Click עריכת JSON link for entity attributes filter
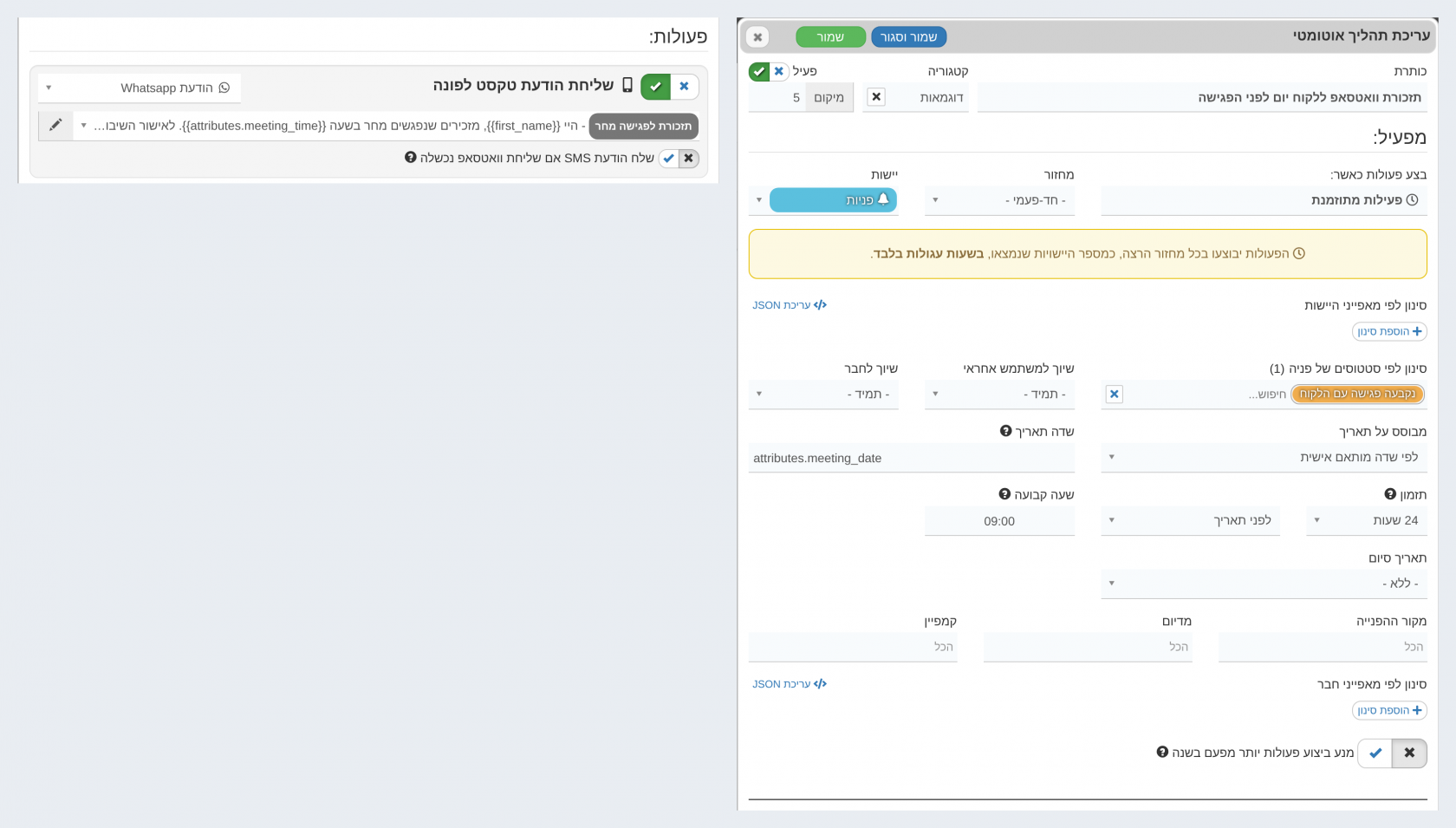Viewport: 1456px width, 828px height. 790,305
